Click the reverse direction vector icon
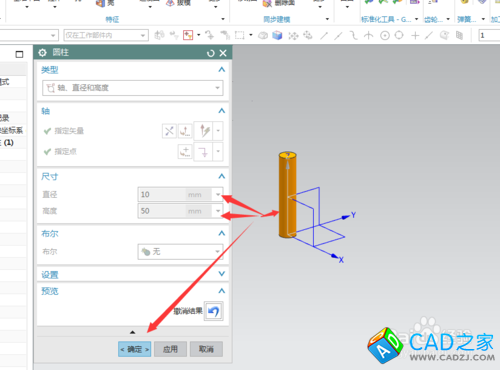This screenshot has width=500, height=370. pos(169,131)
